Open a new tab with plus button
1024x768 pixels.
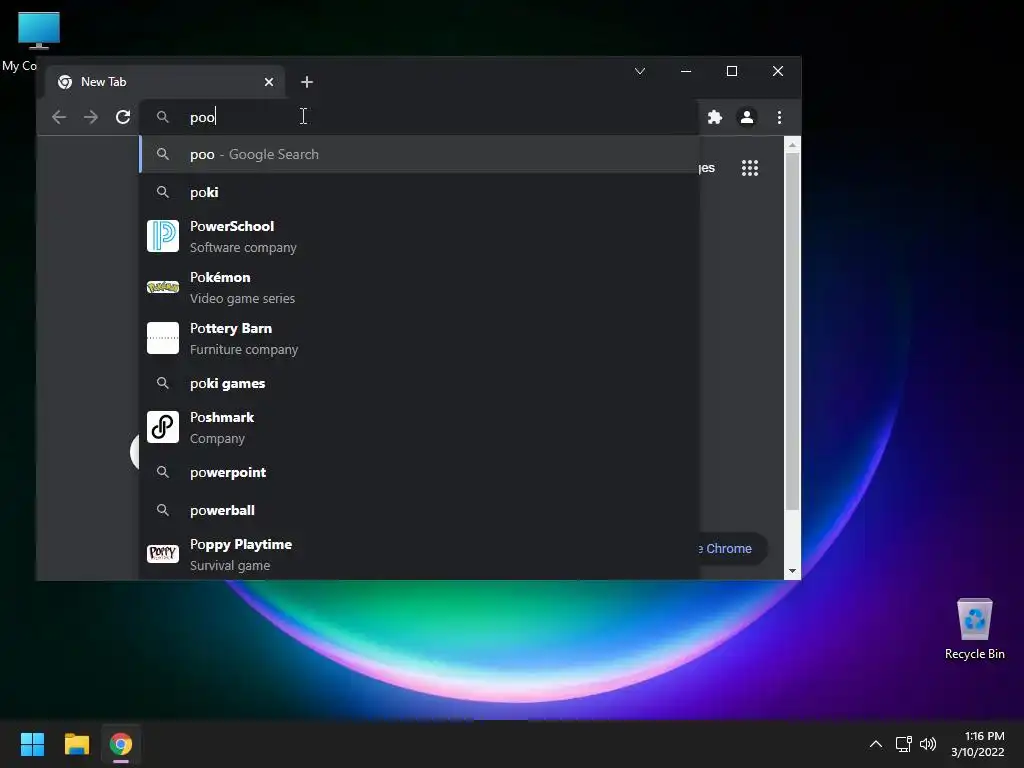pyautogui.click(x=307, y=82)
